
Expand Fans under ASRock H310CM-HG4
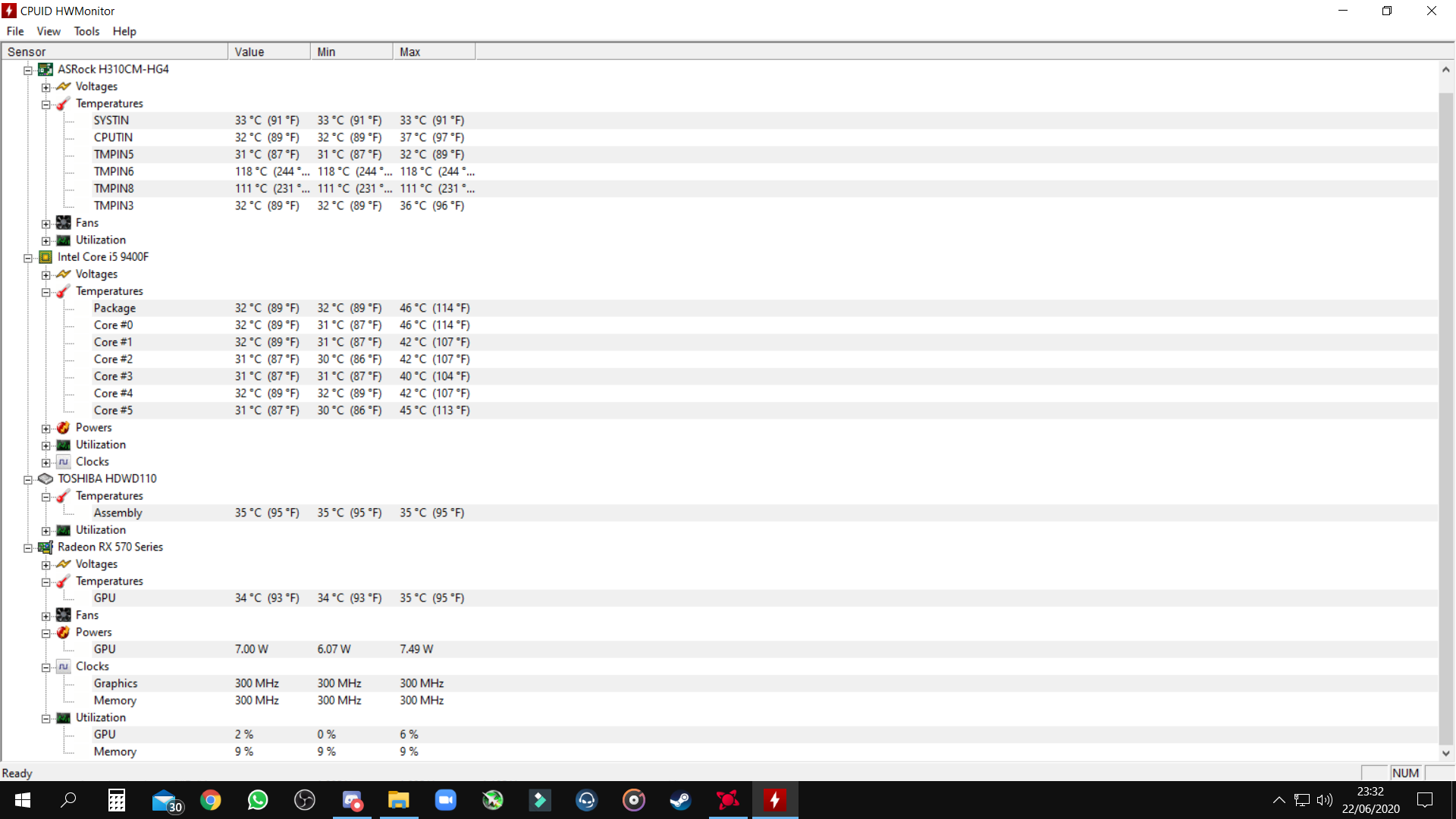pyautogui.click(x=46, y=224)
